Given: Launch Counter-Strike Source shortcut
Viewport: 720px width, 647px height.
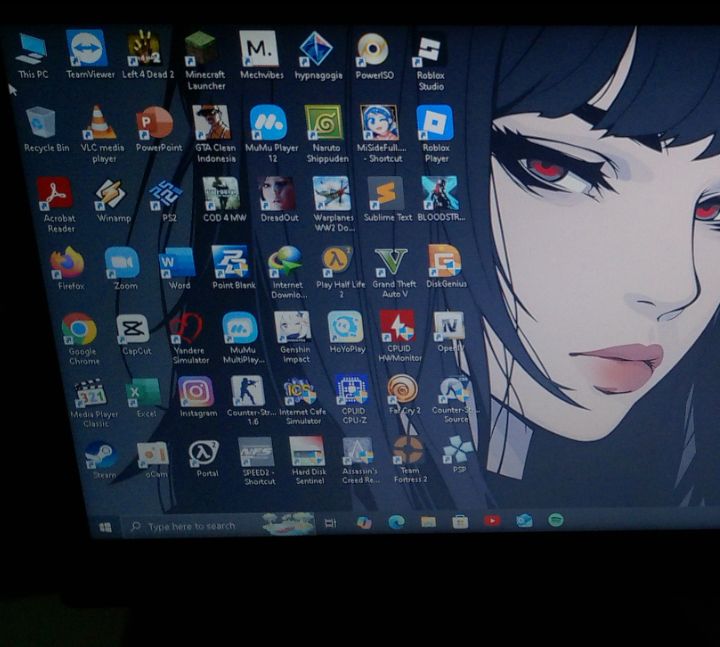Looking at the screenshot, I should 455,399.
